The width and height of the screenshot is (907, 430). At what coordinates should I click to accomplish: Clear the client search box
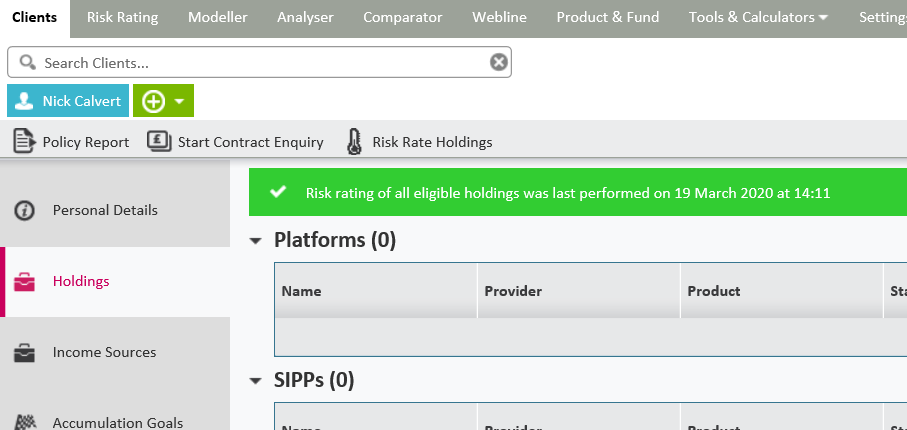(498, 63)
